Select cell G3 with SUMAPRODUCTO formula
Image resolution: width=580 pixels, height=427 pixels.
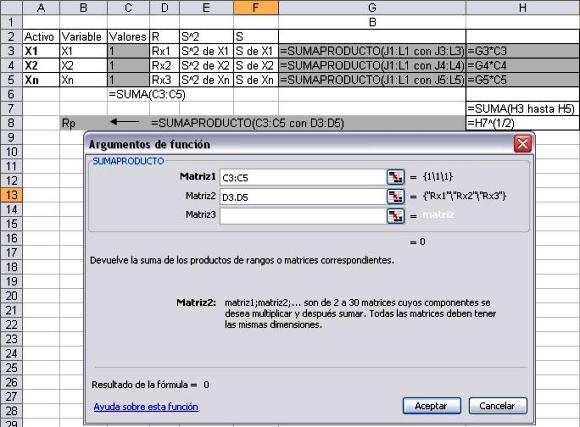pos(372,51)
